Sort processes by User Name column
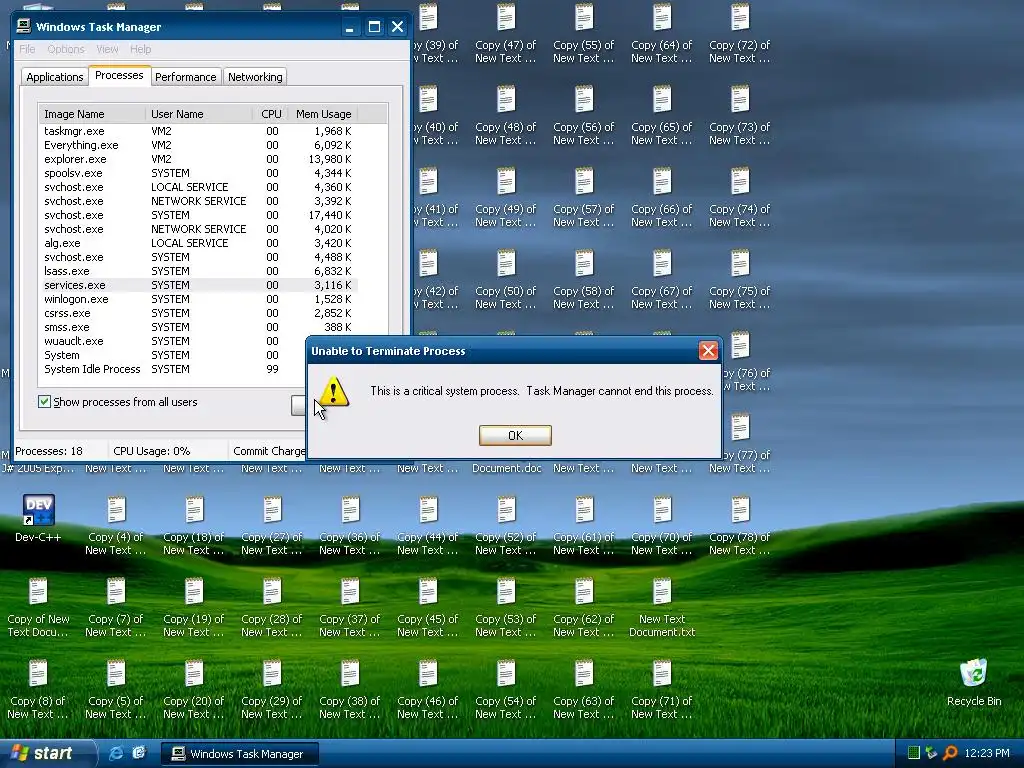This screenshot has height=768, width=1024. (199, 114)
